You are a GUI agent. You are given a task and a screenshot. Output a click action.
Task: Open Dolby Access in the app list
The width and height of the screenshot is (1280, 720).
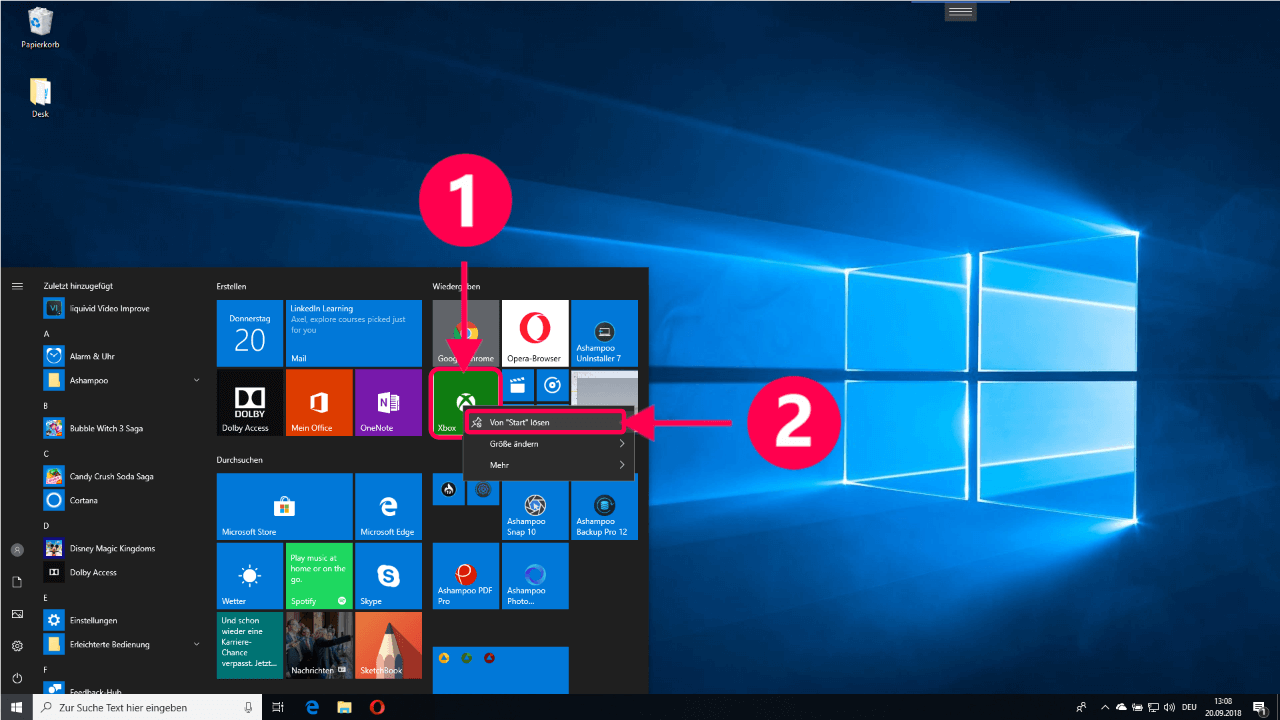point(123,572)
